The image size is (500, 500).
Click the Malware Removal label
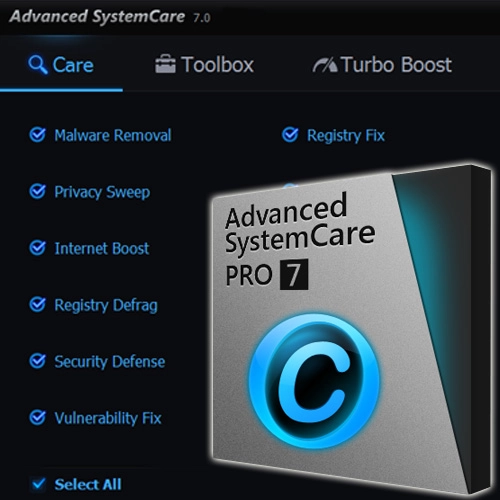113,135
